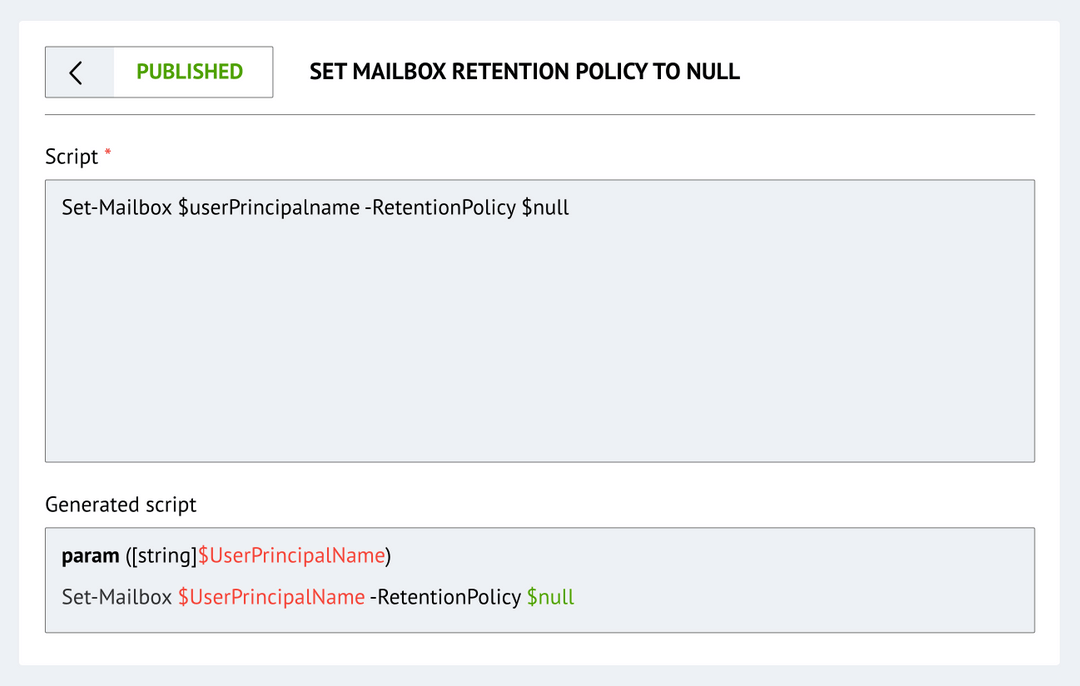Click -RetentionPolicy in the Script editor

(x=440, y=208)
